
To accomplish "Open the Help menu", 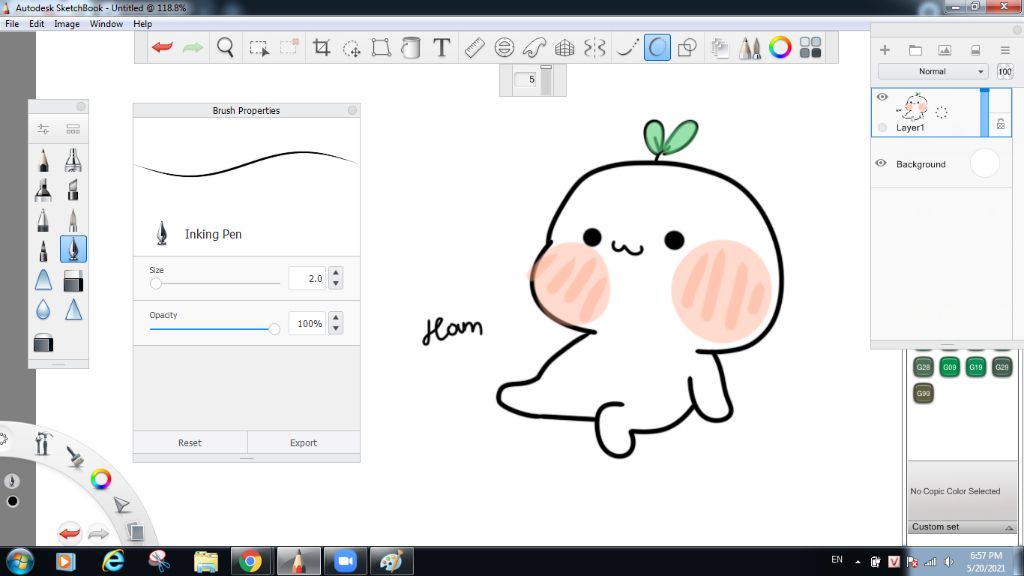I will coord(142,24).
